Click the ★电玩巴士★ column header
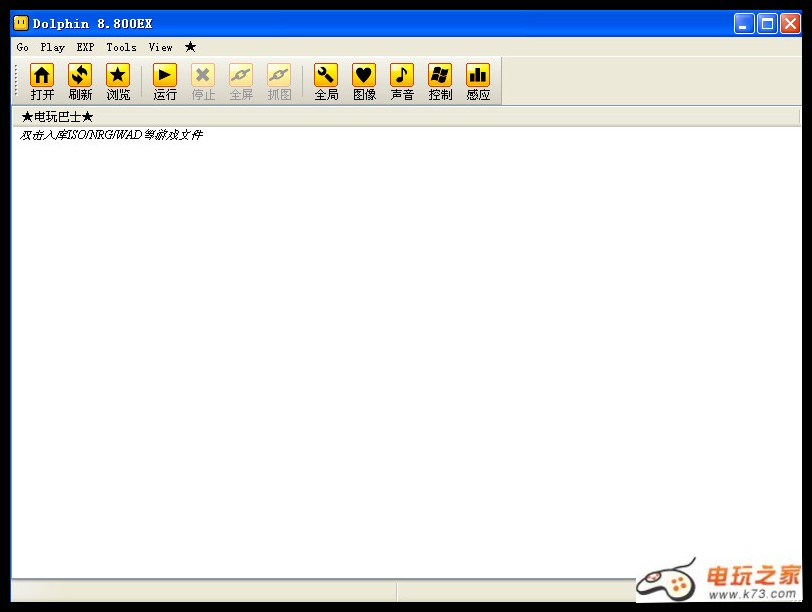Image resolution: width=812 pixels, height=612 pixels. pyautogui.click(x=57, y=117)
